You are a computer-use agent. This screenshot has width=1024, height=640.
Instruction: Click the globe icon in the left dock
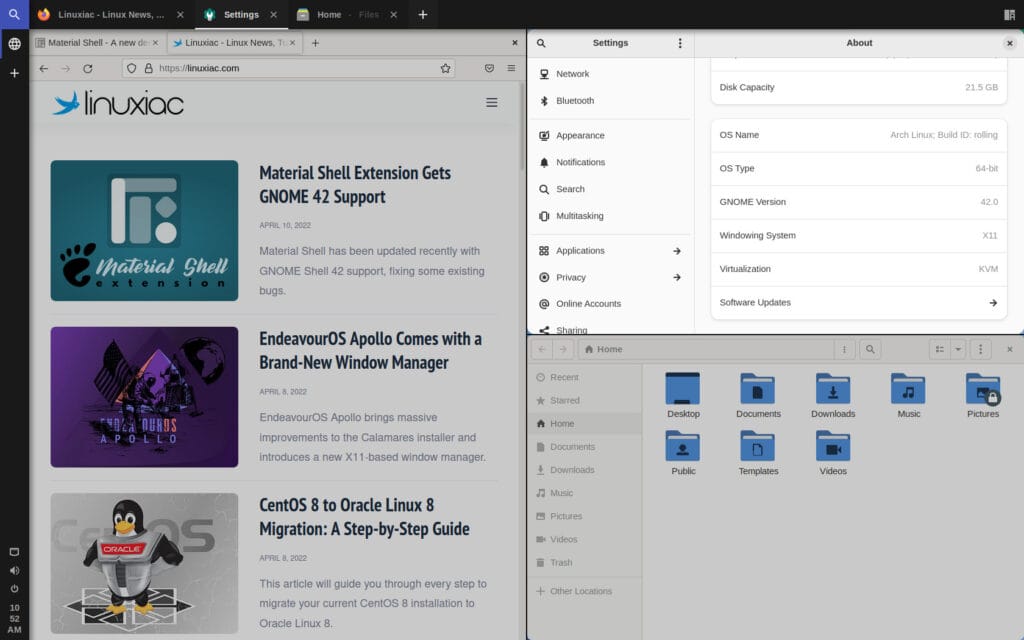14,44
